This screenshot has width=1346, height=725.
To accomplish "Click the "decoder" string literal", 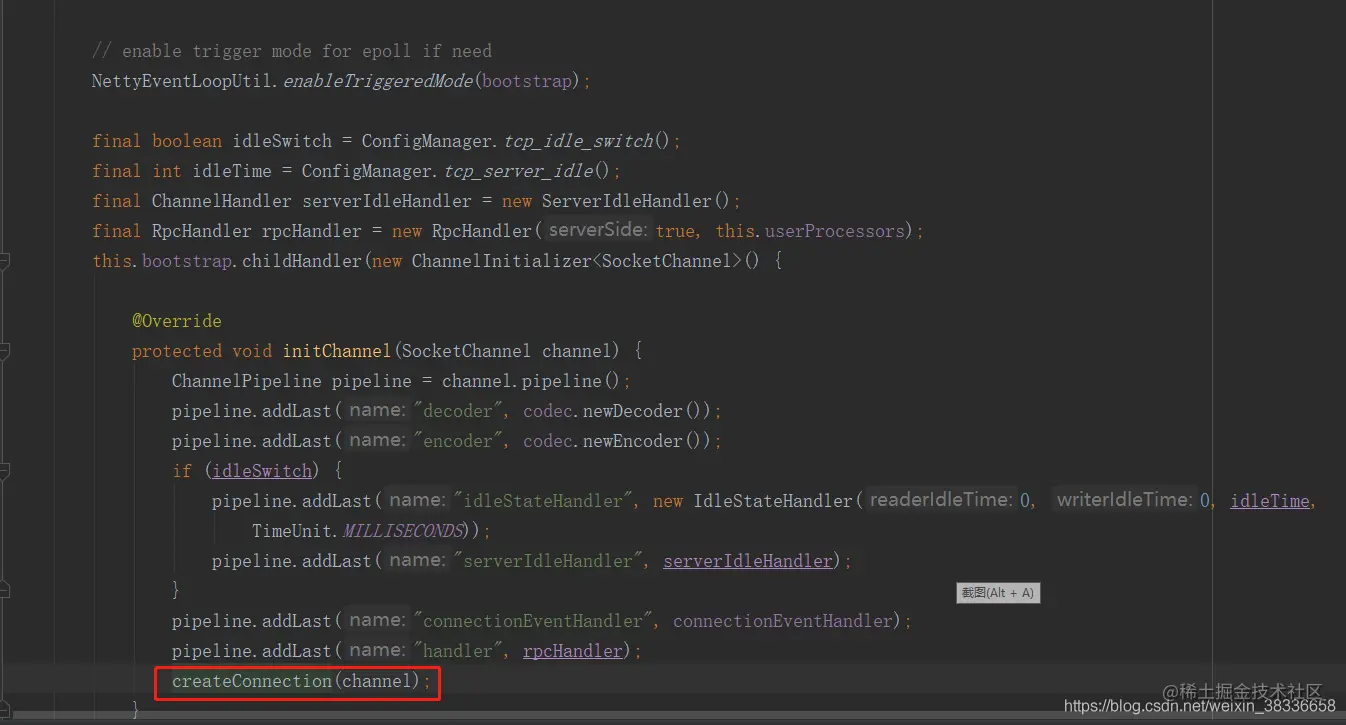I will click(x=458, y=411).
